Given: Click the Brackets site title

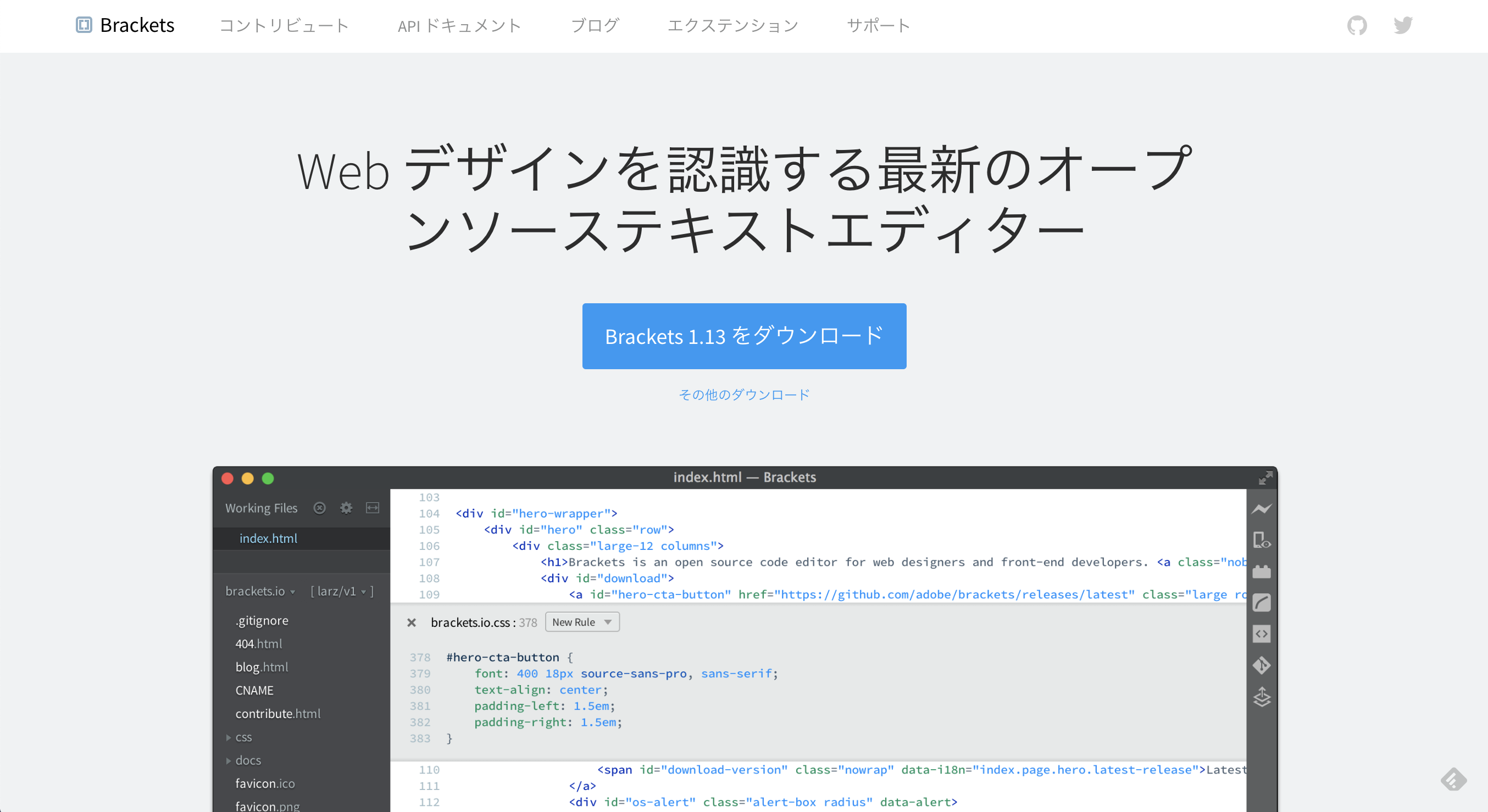Looking at the screenshot, I should 137,25.
